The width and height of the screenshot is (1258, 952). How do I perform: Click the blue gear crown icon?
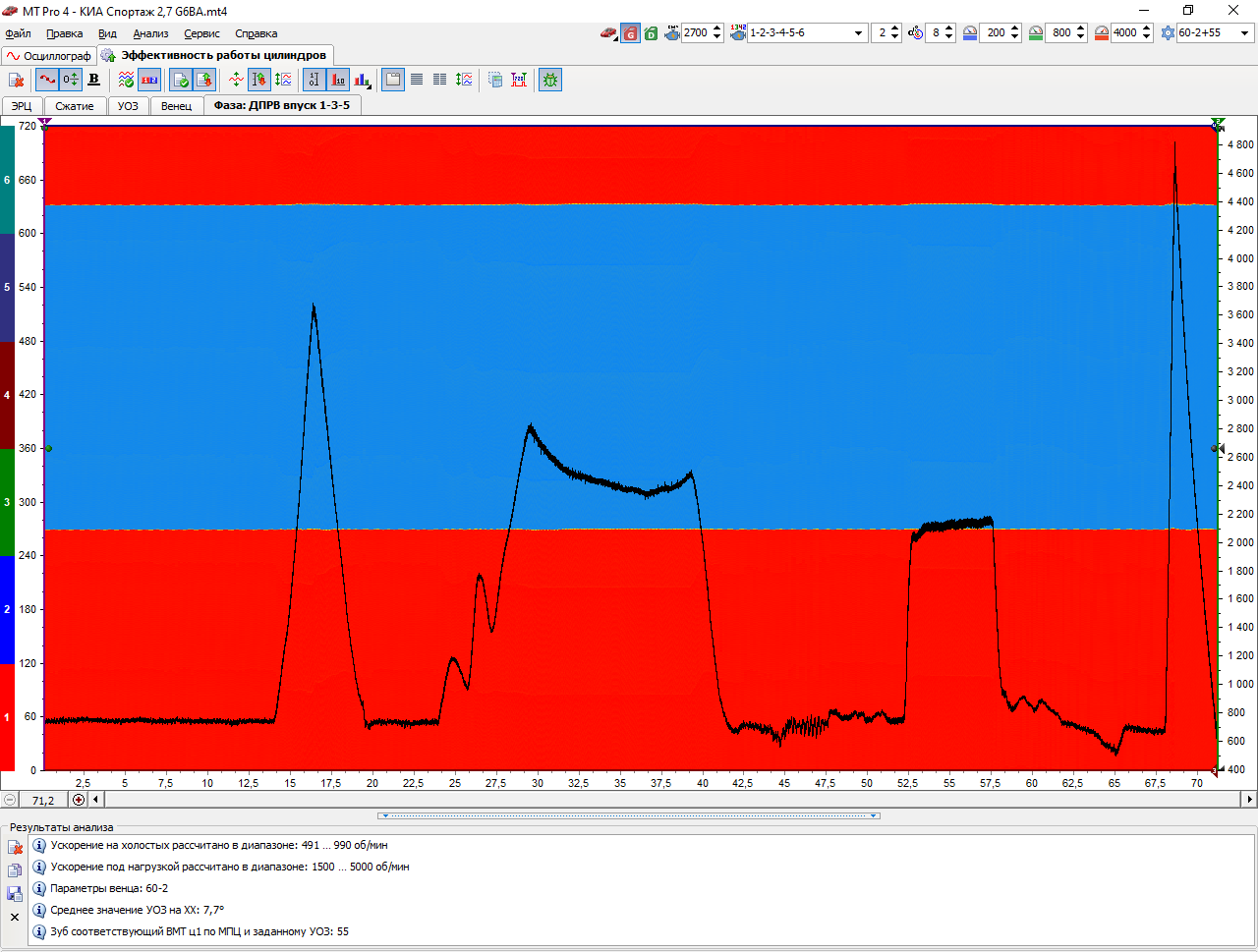click(1168, 32)
